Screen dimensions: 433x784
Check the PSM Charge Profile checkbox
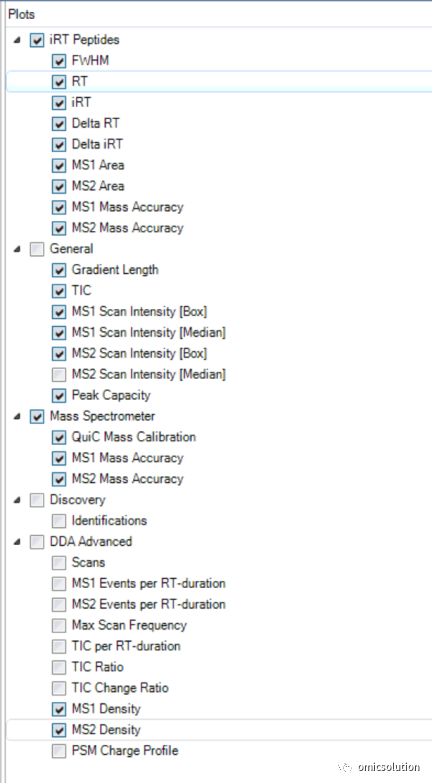[59, 751]
